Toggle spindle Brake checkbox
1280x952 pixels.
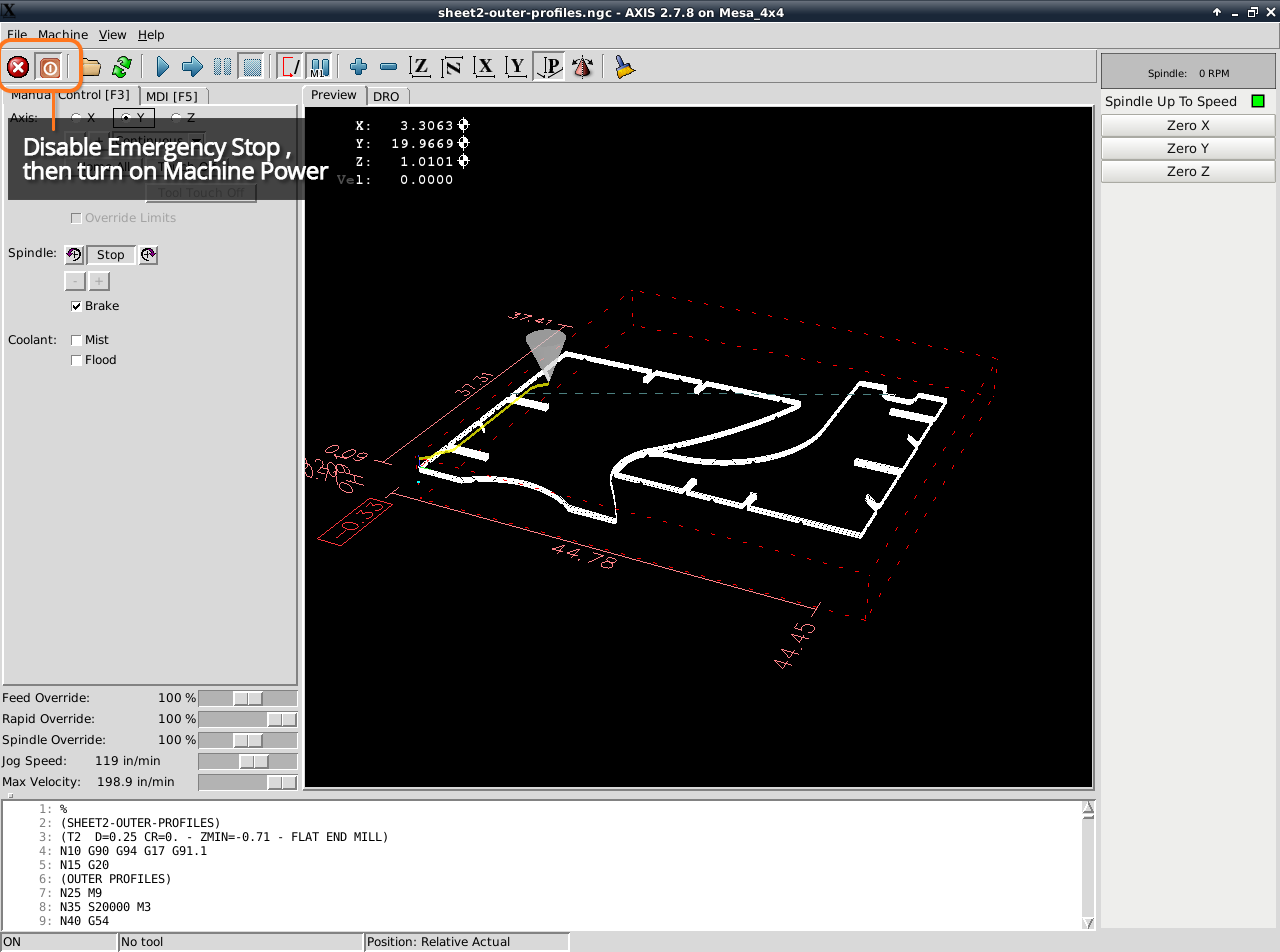click(95, 306)
